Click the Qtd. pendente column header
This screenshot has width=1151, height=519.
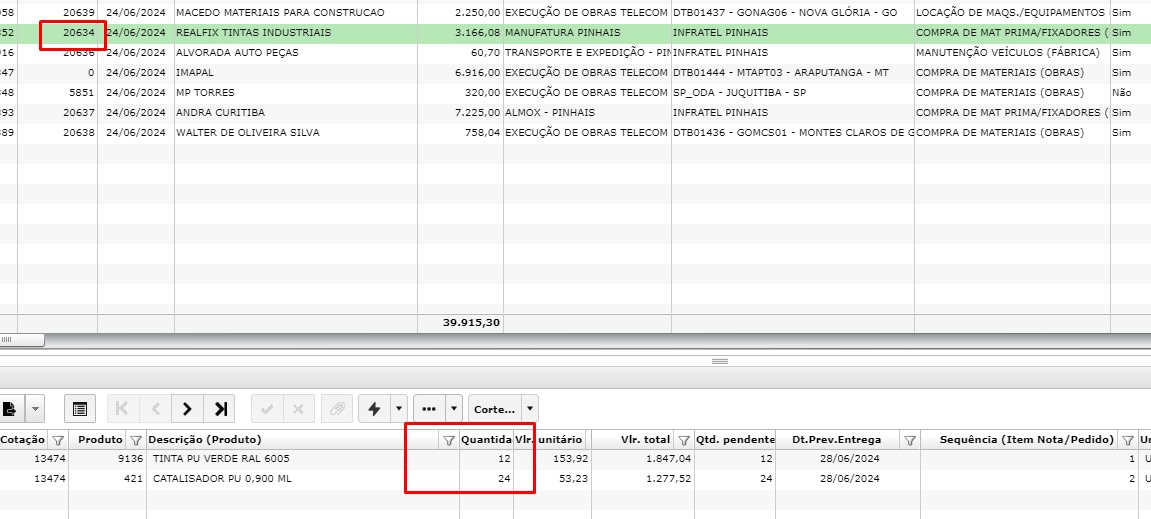pos(735,440)
